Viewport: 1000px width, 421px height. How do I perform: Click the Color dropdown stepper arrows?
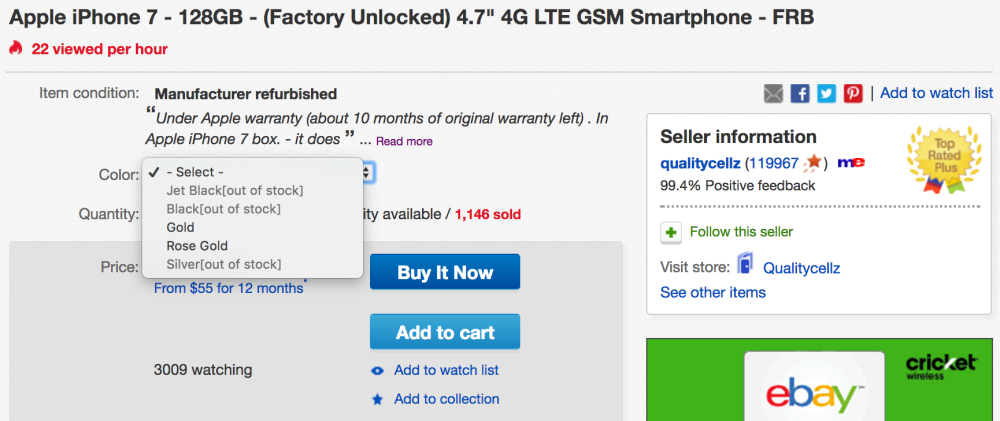click(368, 173)
